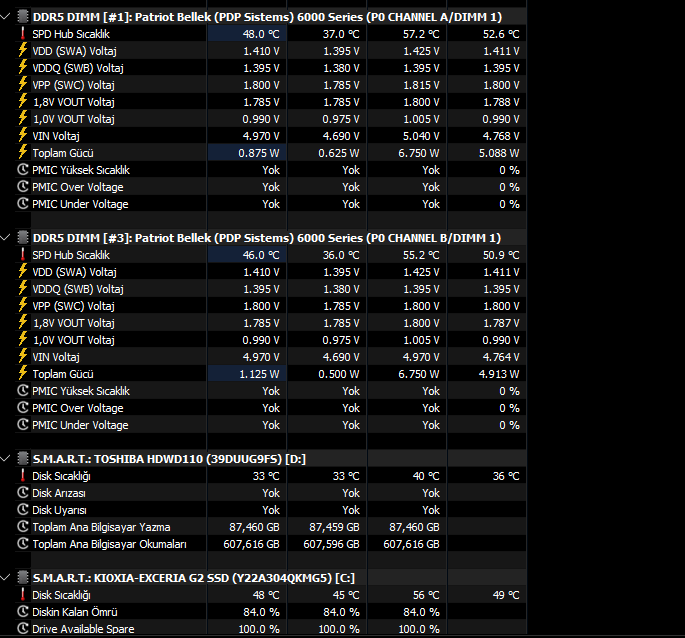Click clock icon of DIMM #1 PMIC Over Voltage
The height and width of the screenshot is (638, 685).
(23, 187)
